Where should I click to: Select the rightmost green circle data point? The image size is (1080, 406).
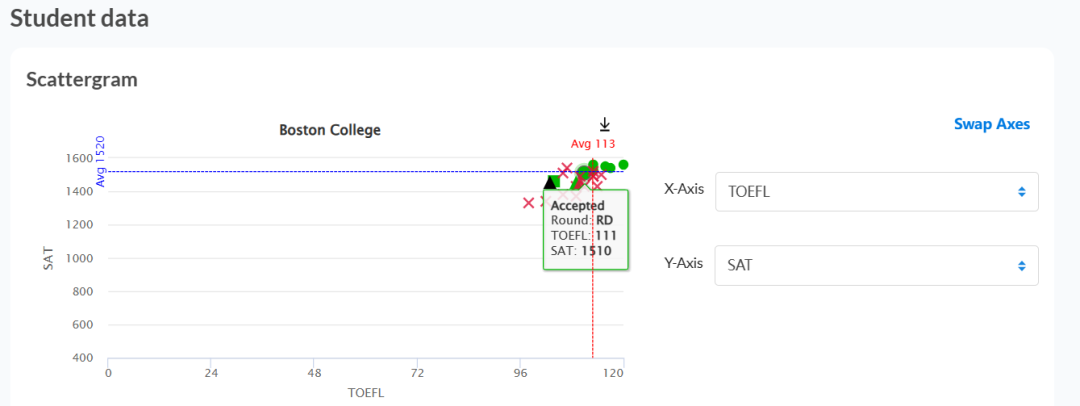tap(623, 165)
